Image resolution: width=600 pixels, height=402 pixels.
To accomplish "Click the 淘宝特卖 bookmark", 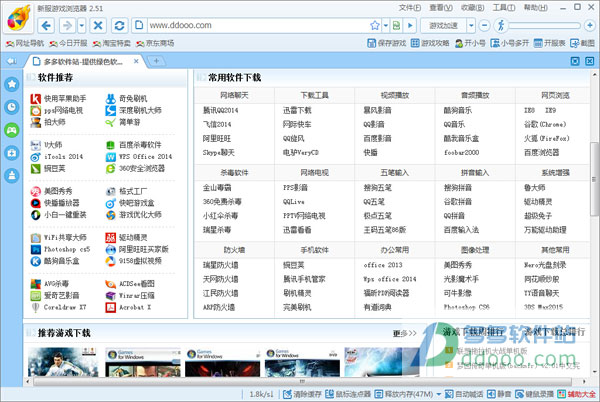I will pyautogui.click(x=112, y=43).
